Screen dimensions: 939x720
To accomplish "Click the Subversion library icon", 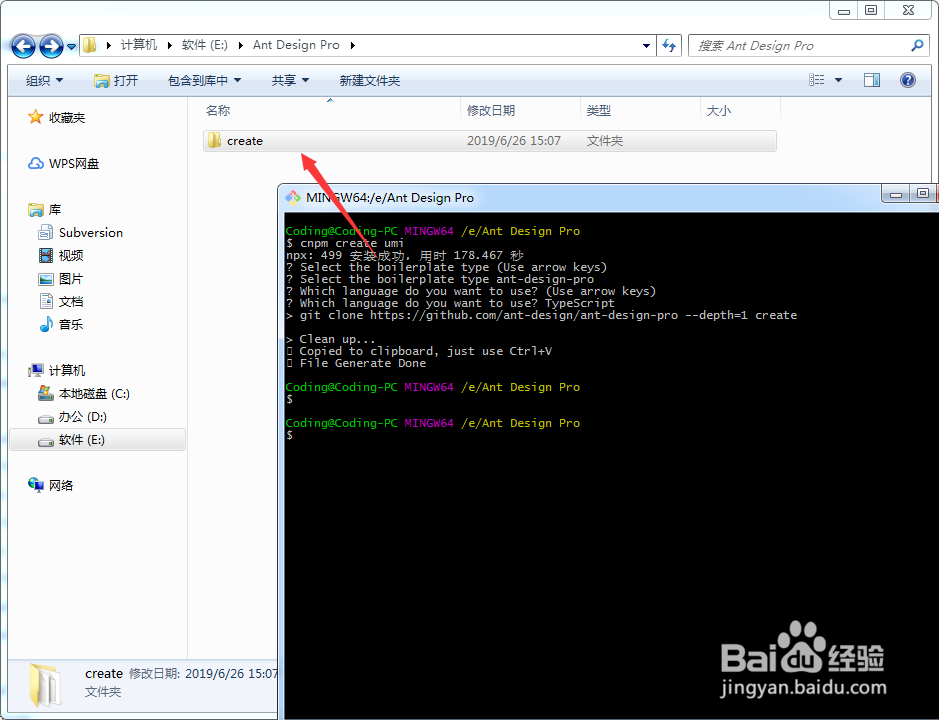I will click(x=46, y=232).
